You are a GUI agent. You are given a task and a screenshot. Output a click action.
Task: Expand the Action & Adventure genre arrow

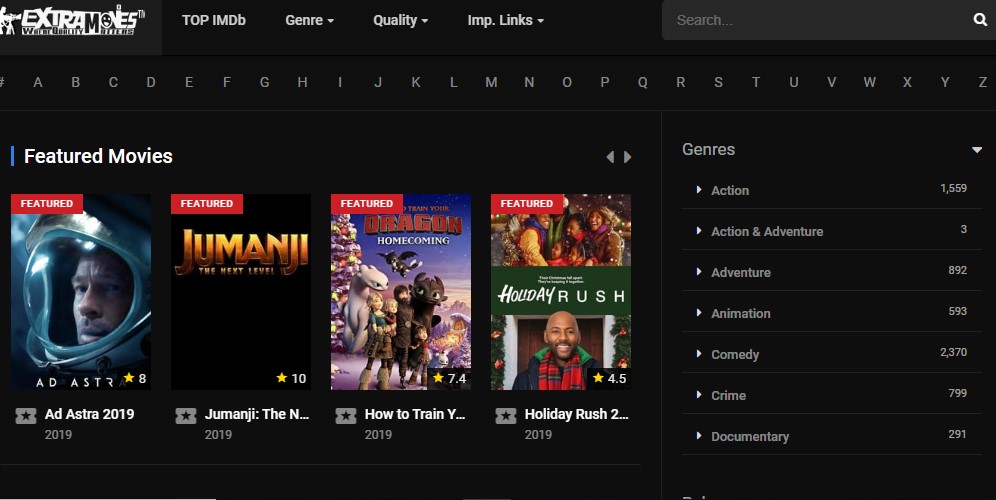[x=699, y=231]
